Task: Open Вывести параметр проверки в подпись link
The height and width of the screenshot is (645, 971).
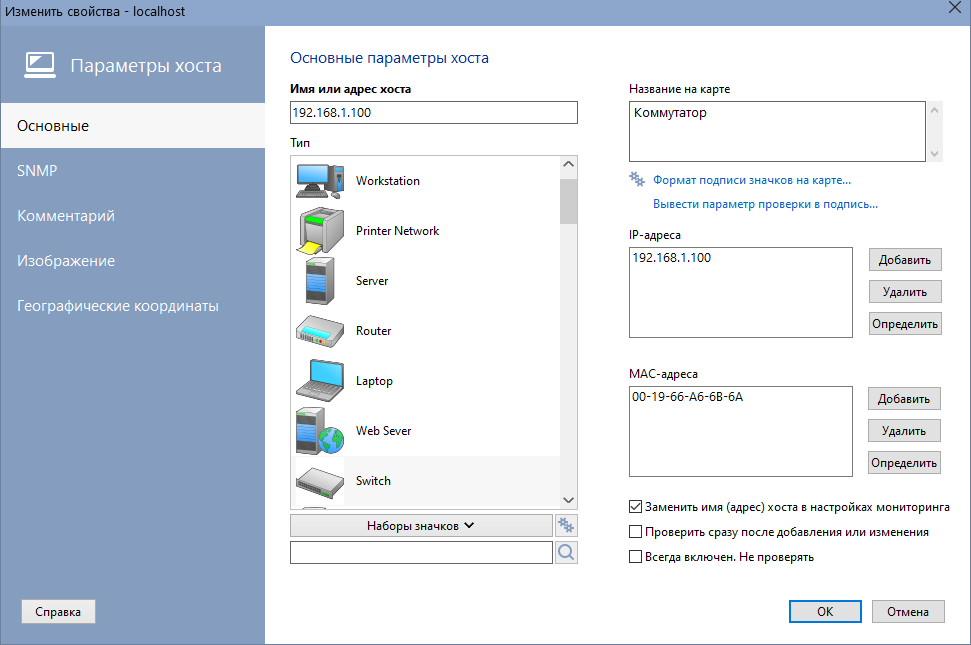Action: click(x=765, y=204)
